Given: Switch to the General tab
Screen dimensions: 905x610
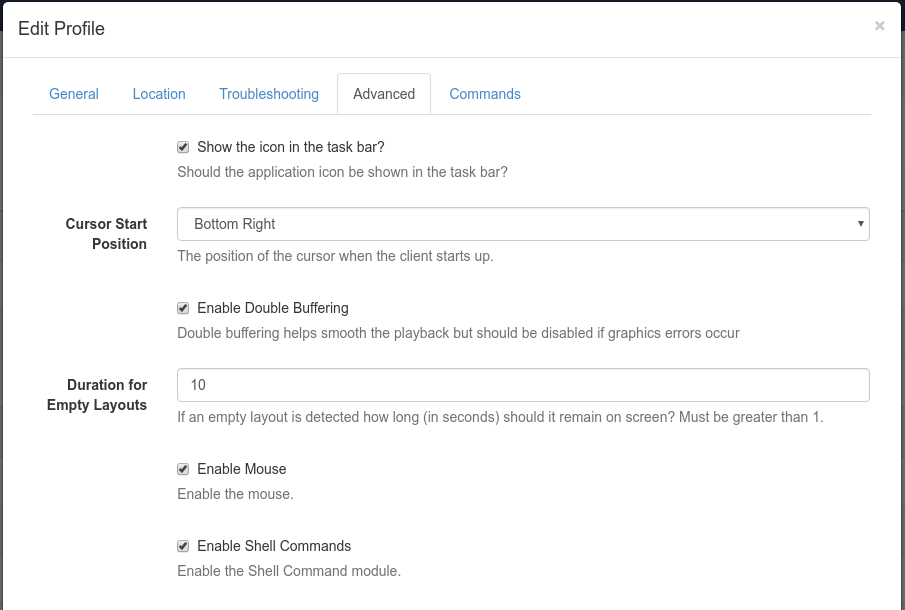Looking at the screenshot, I should pyautogui.click(x=74, y=94).
